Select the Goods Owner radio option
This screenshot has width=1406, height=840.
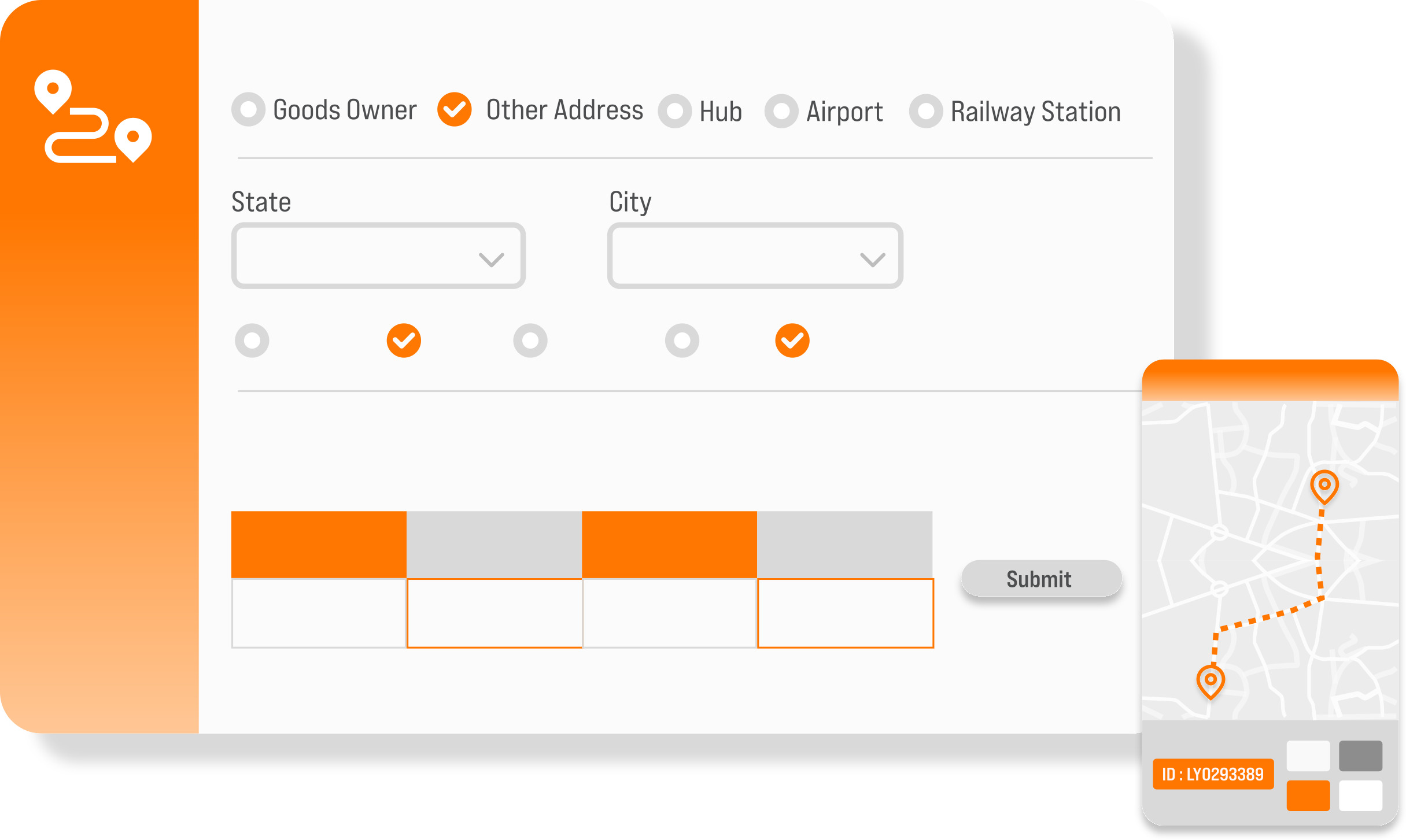coord(249,109)
